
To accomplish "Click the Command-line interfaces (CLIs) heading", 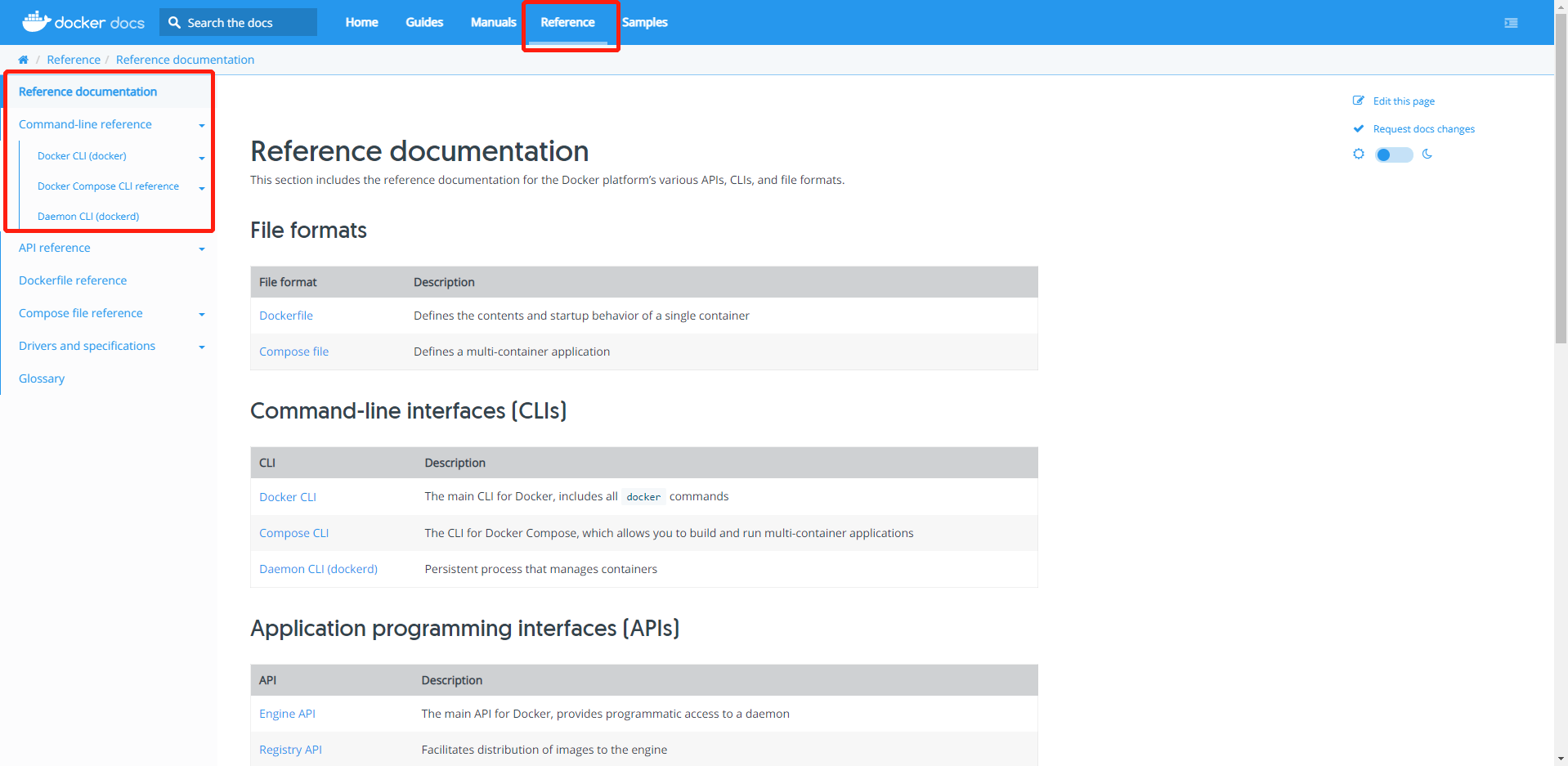I will (408, 410).
